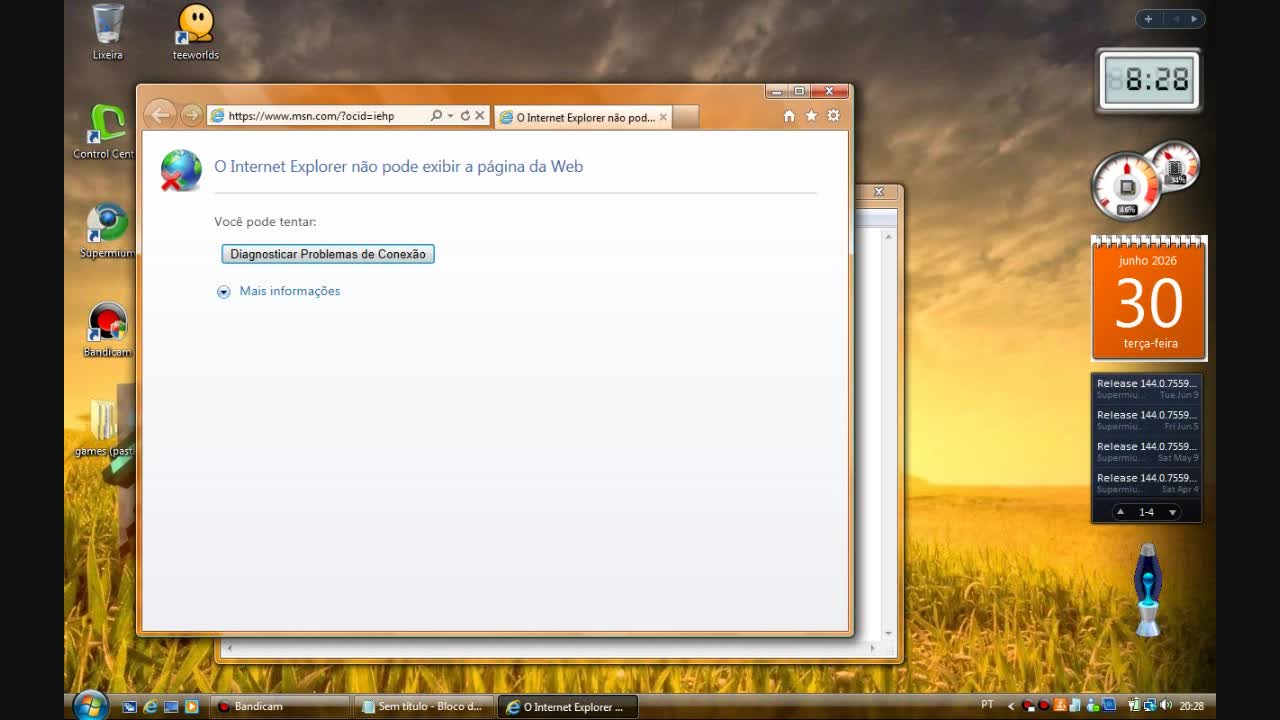This screenshot has height=720, width=1280.
Task: Select the games folder desktop icon
Action: [x=104, y=428]
